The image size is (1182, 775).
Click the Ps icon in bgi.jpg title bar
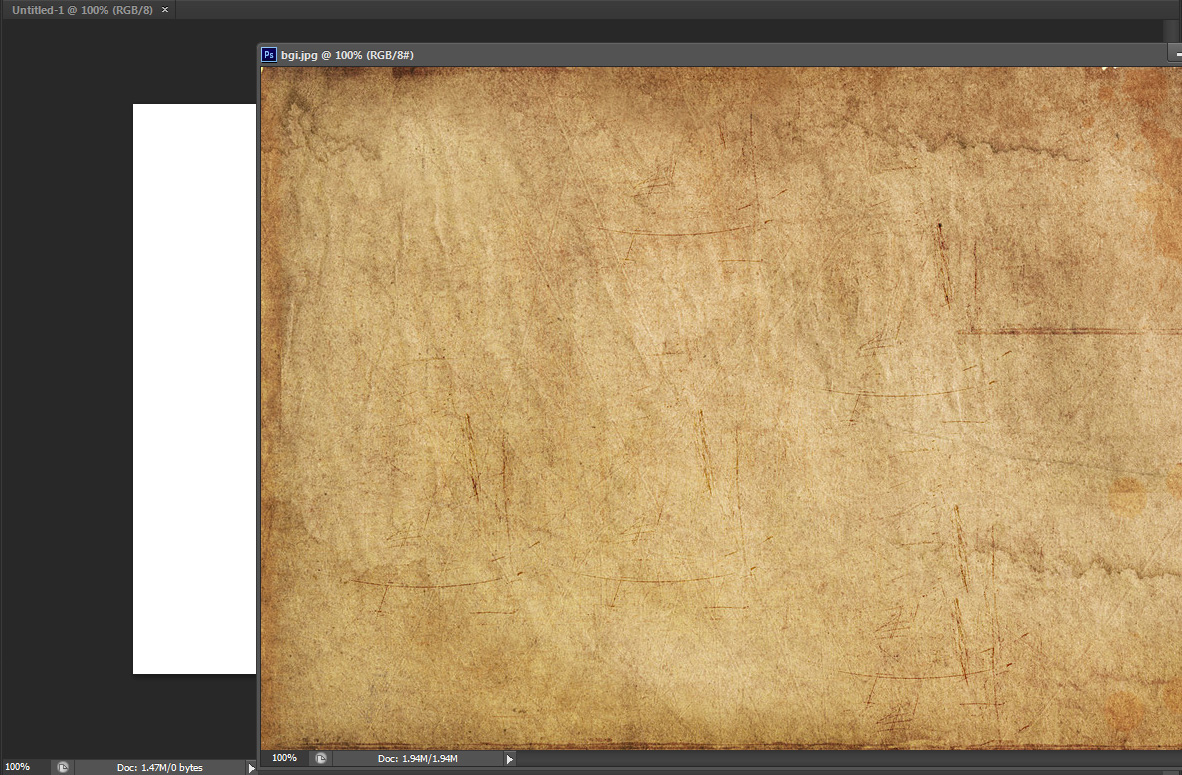[x=268, y=54]
